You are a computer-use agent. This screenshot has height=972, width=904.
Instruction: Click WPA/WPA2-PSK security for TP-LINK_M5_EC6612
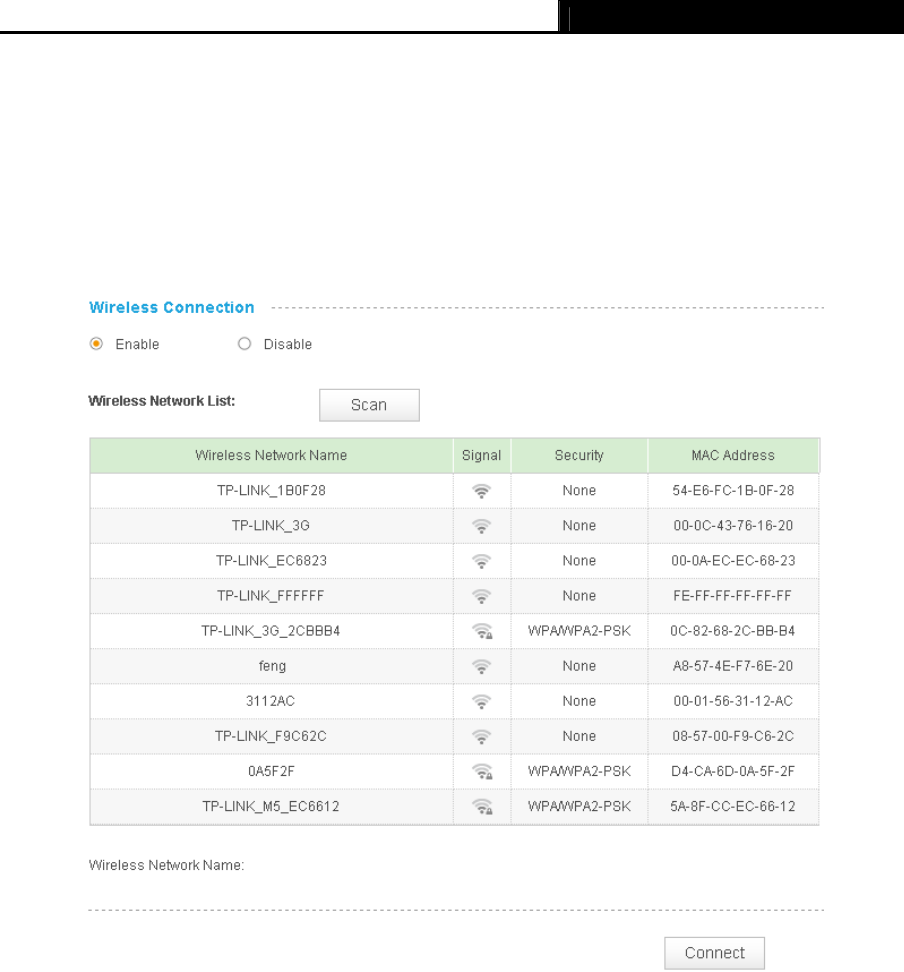579,806
